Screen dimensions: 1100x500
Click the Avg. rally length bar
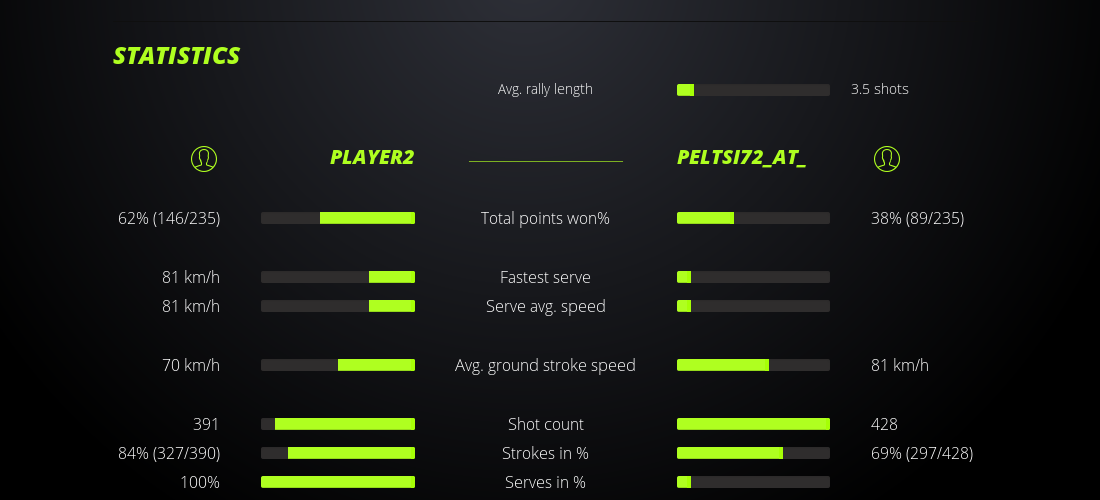[x=753, y=90]
